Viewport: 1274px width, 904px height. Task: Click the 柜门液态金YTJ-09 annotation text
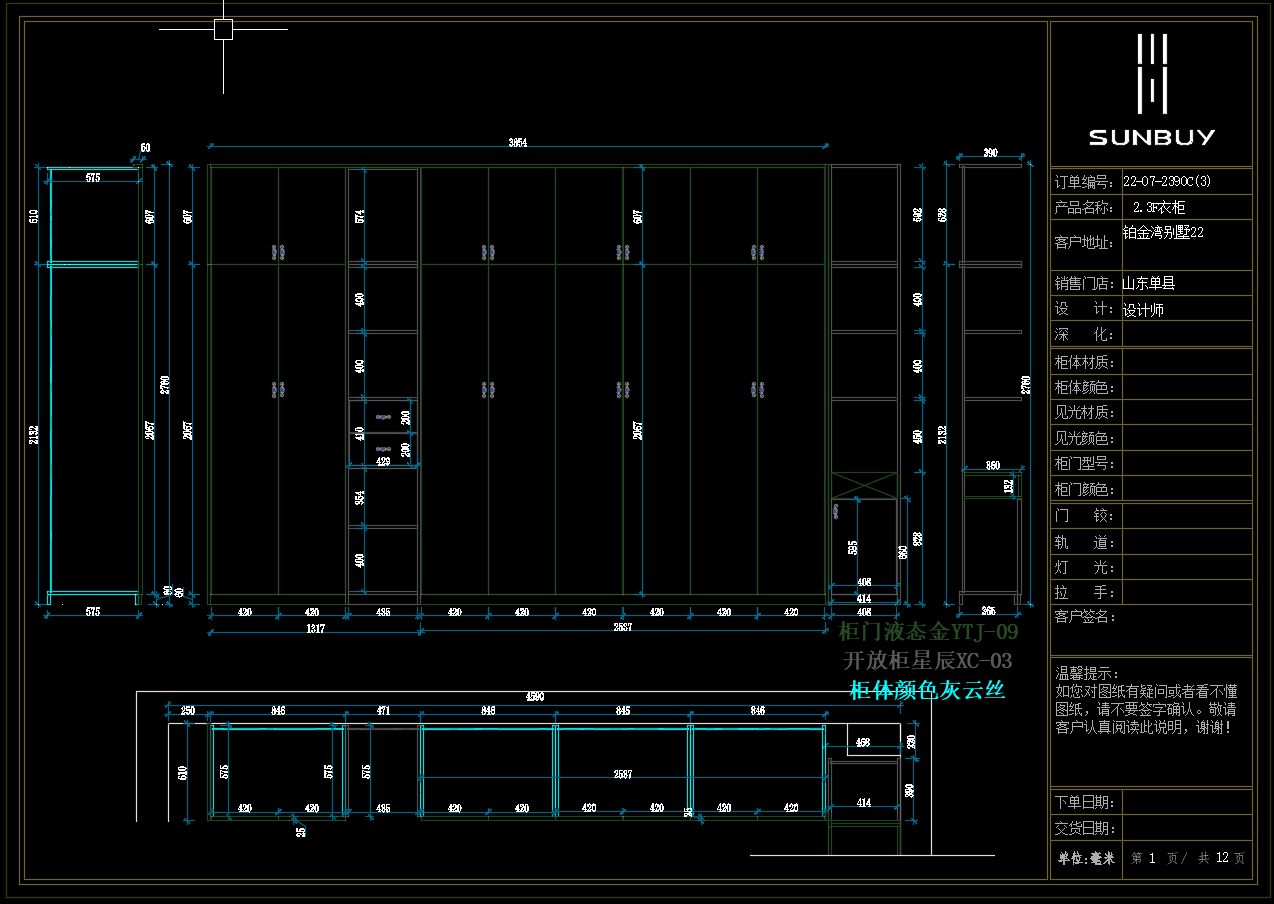click(x=928, y=632)
